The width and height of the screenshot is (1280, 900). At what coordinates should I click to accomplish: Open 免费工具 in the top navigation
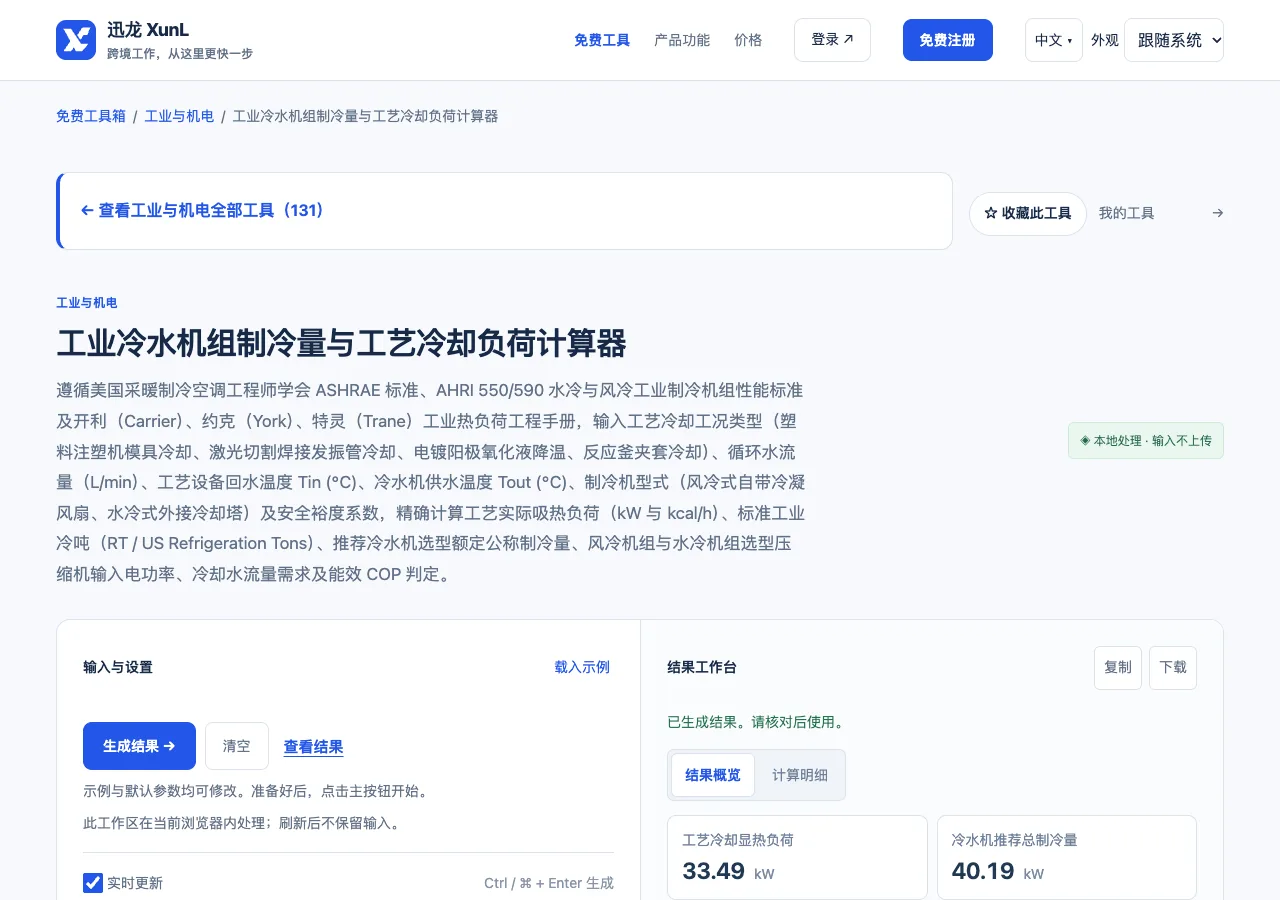coord(602,40)
